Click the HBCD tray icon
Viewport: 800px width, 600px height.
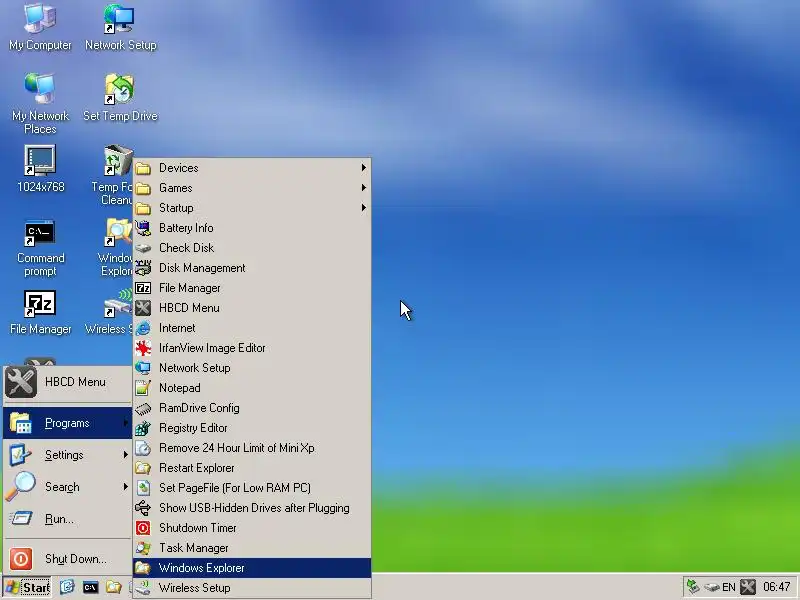748,587
